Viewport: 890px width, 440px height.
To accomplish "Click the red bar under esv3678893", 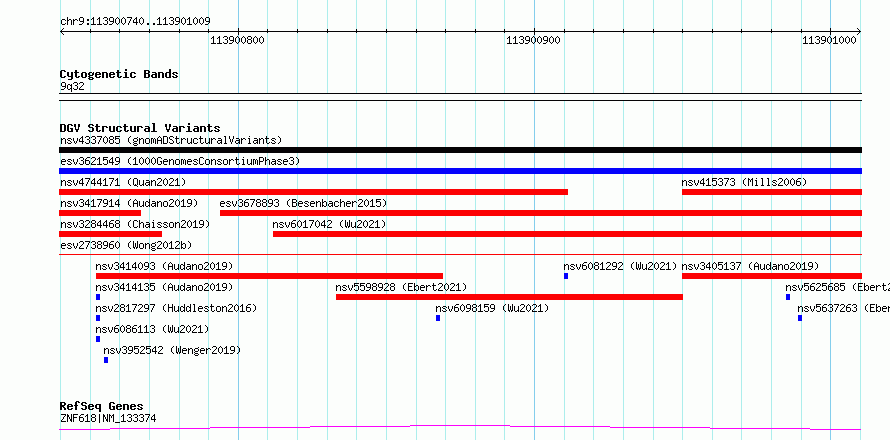I will click(x=541, y=213).
